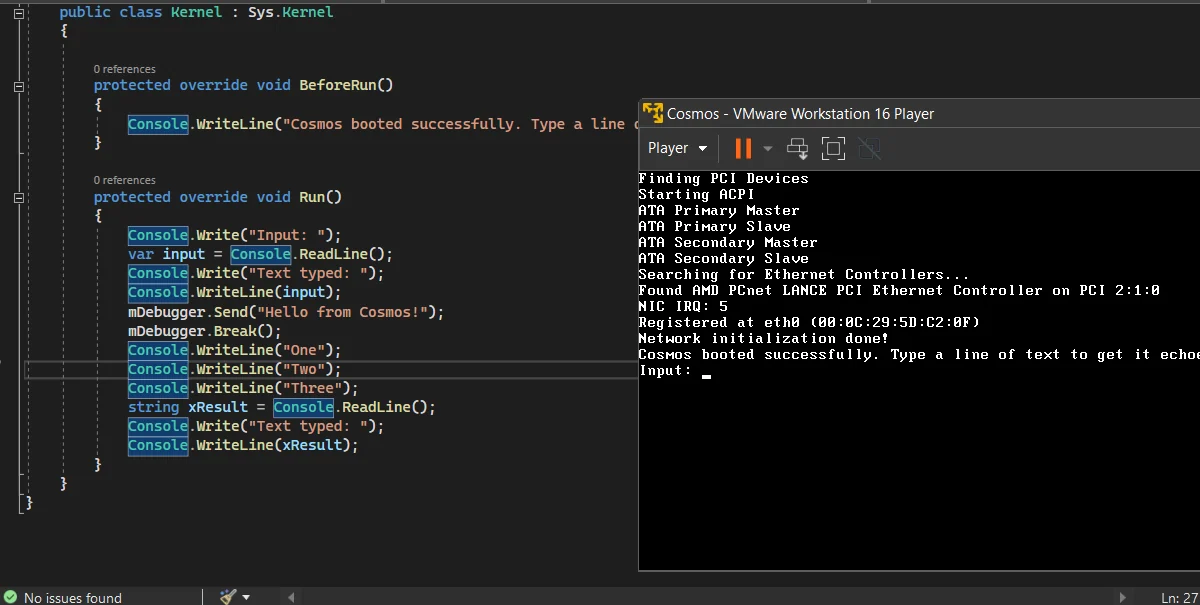Viewport: 1200px width, 605px height.
Task: Collapse the Kernel class outlining region
Action: [18, 12]
